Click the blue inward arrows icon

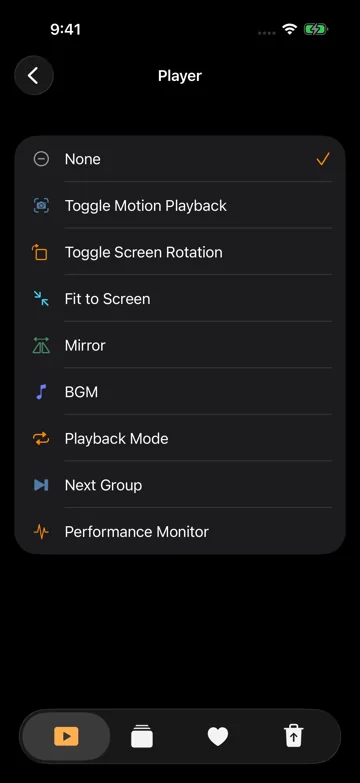pos(41,299)
